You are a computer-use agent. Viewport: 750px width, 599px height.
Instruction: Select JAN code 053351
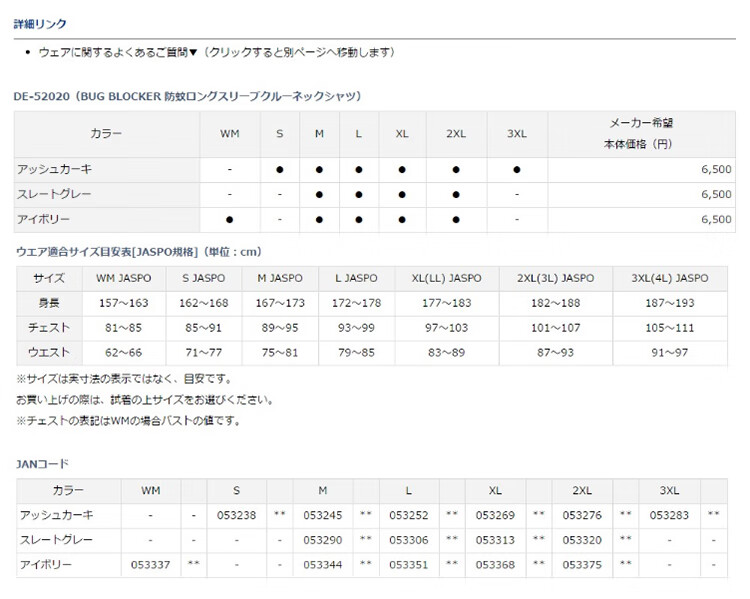(409, 565)
